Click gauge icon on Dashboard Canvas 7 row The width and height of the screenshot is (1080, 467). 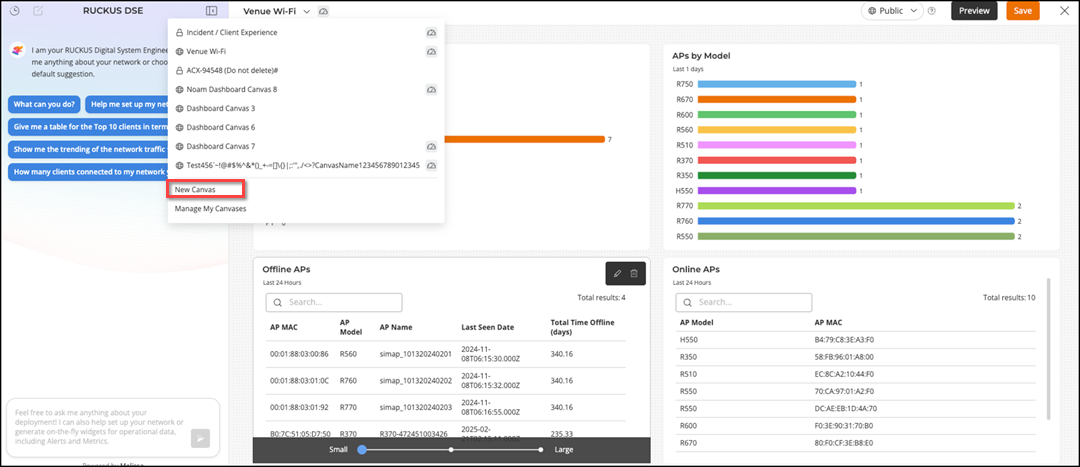pos(432,146)
